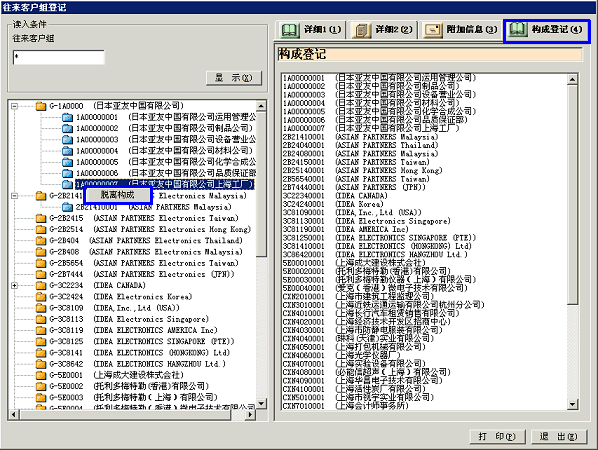Select list row 3C81130001 IDEA Electronics Singapore
This screenshot has width=598, height=450.
tap(367, 221)
